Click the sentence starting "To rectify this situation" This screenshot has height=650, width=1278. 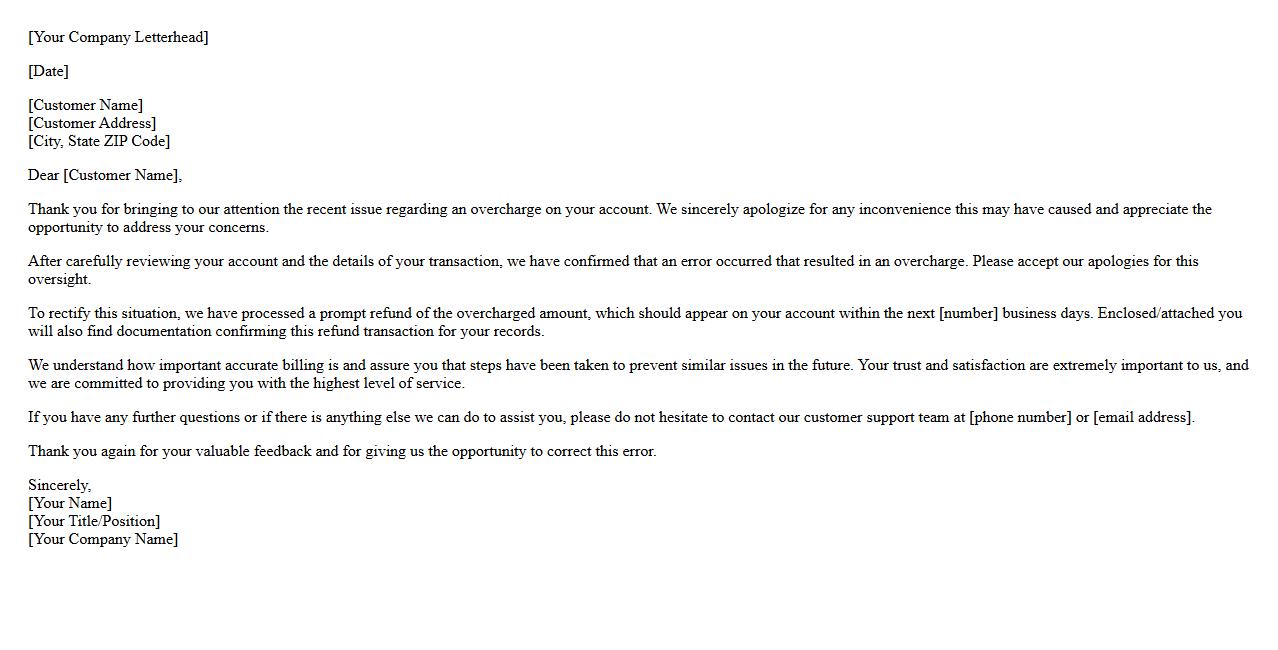click(x=400, y=313)
